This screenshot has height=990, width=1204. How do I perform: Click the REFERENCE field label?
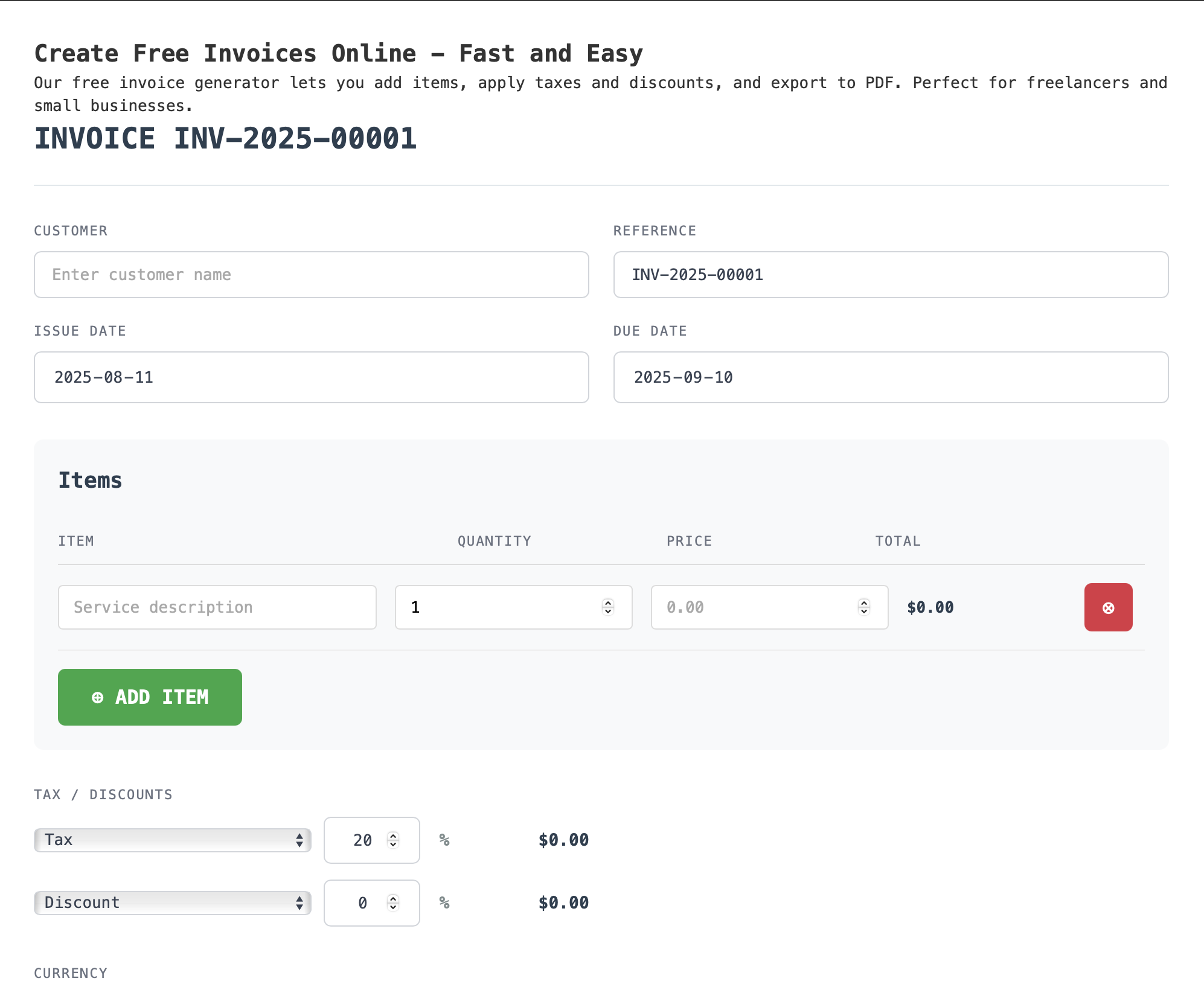(x=655, y=231)
